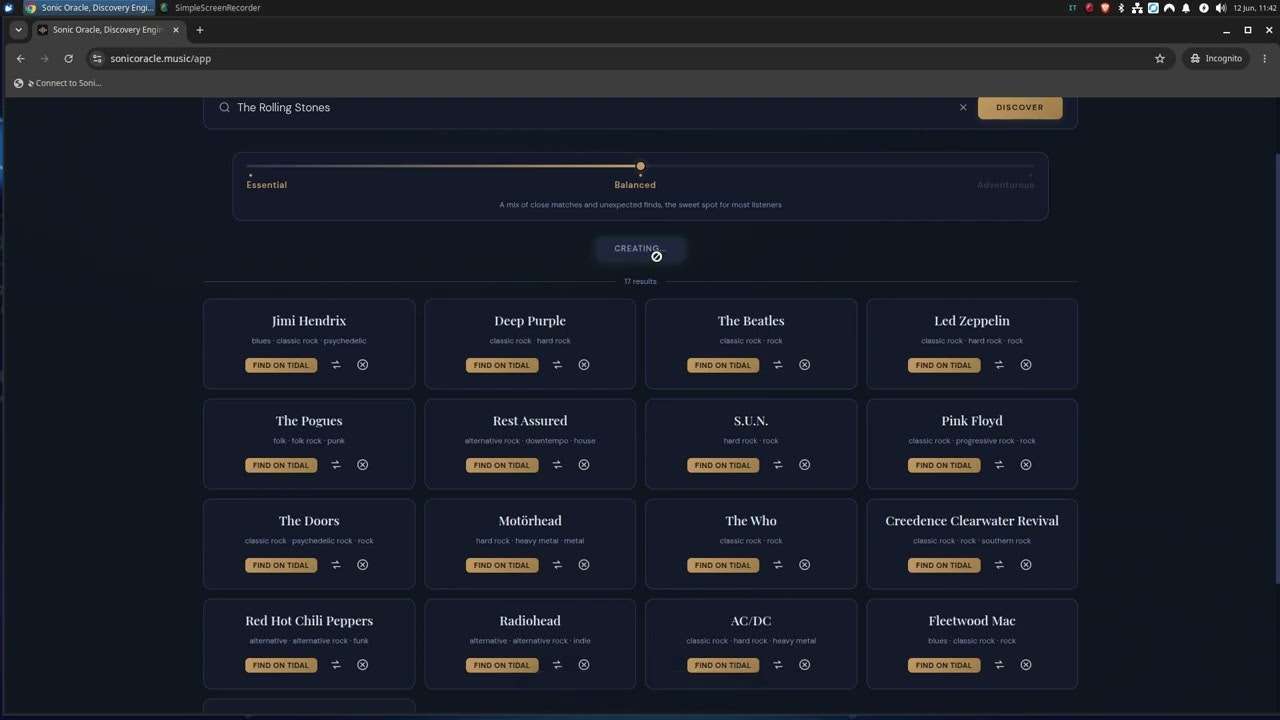Swap The Who suggestion
The image size is (1280, 720).
(x=778, y=565)
